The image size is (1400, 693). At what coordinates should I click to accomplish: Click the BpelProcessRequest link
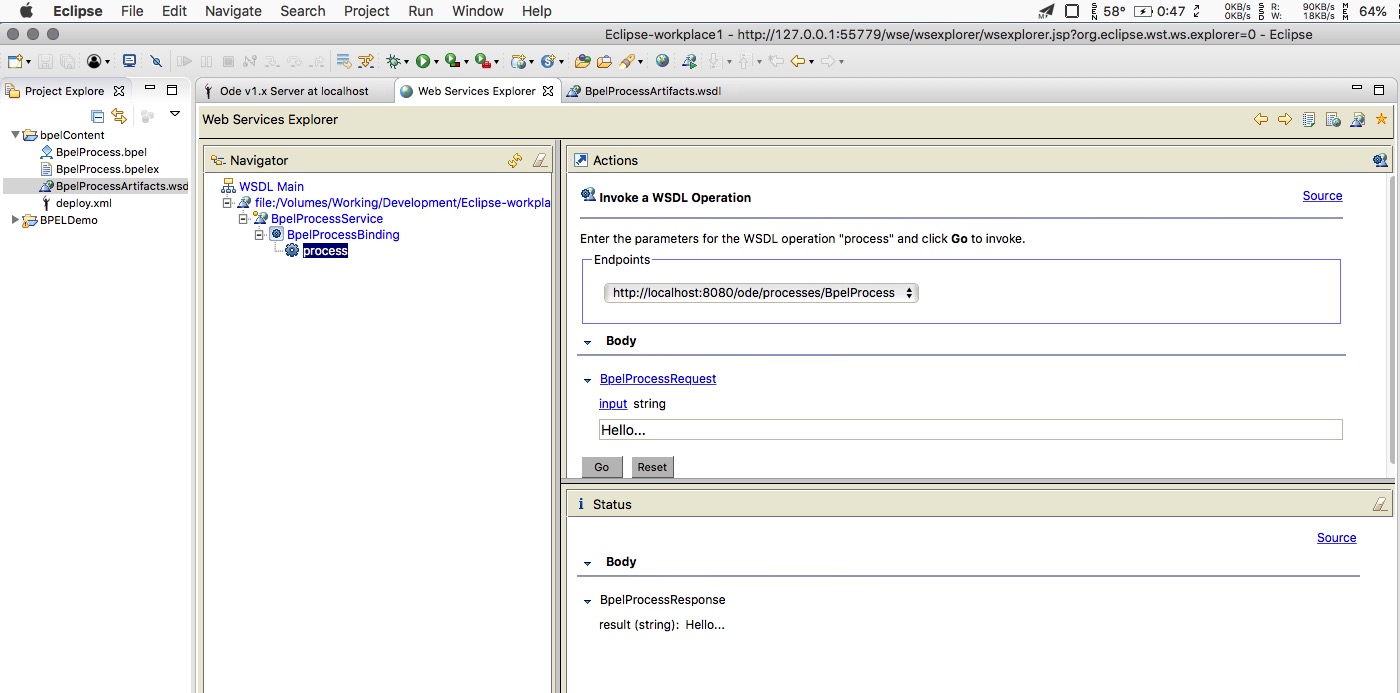coord(658,379)
